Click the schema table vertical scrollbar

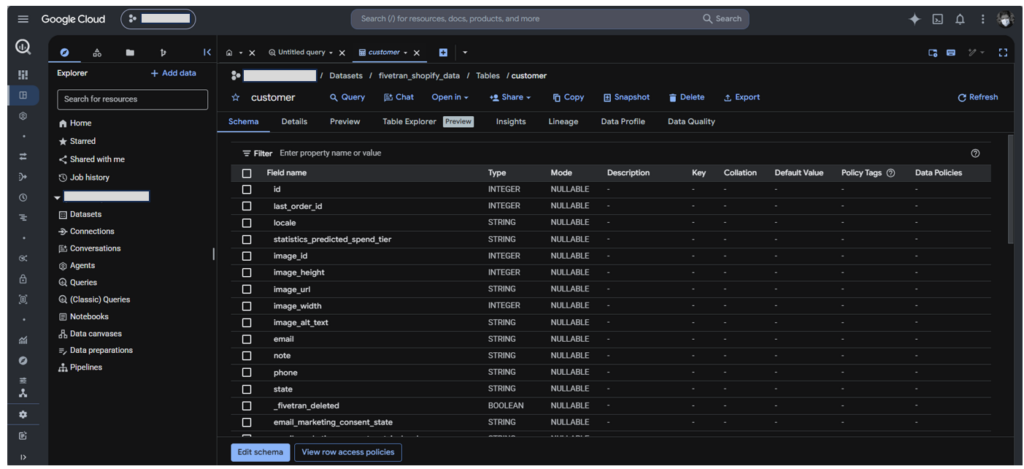(x=1011, y=189)
